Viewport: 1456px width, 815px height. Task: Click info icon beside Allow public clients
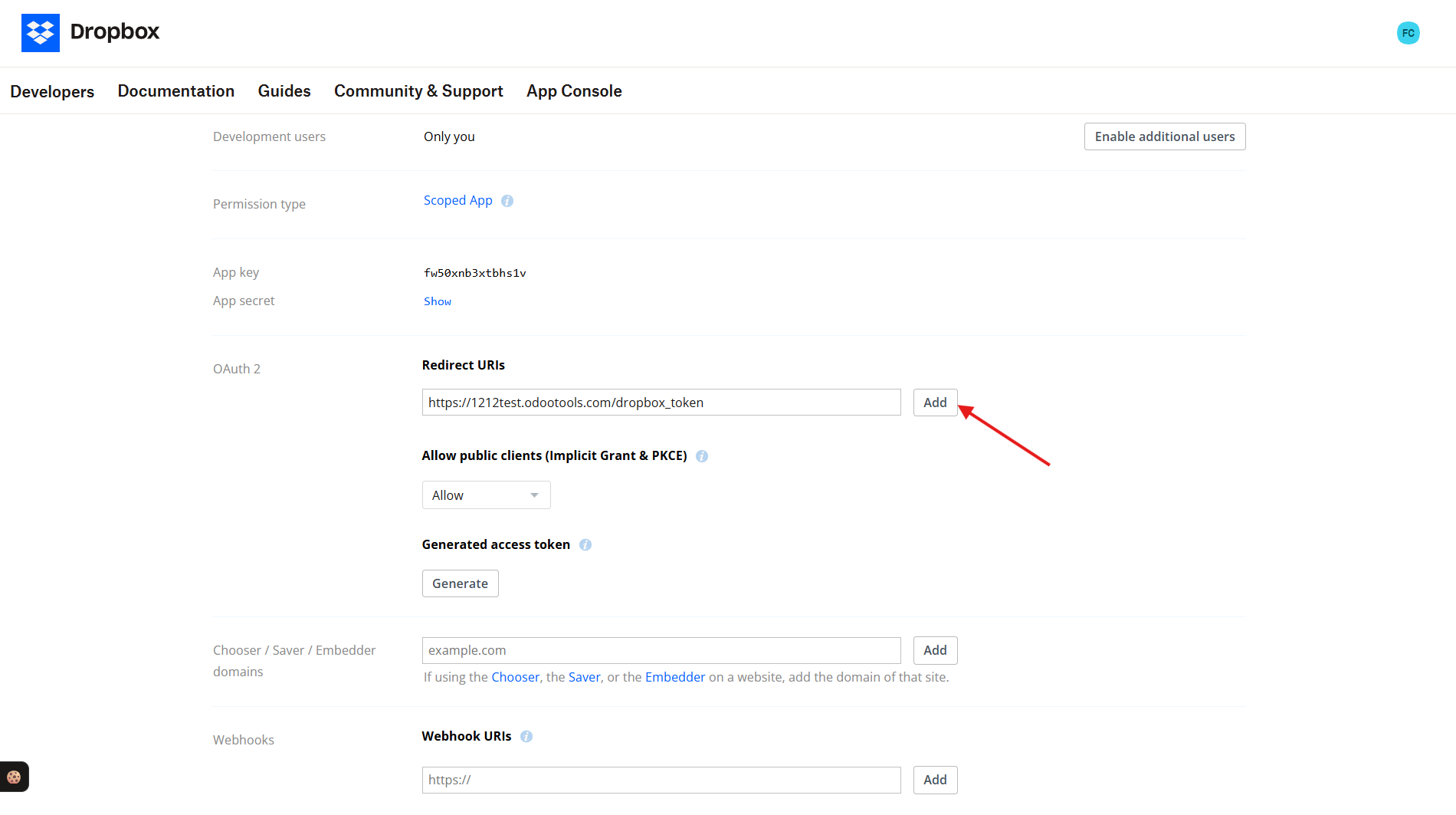point(702,456)
